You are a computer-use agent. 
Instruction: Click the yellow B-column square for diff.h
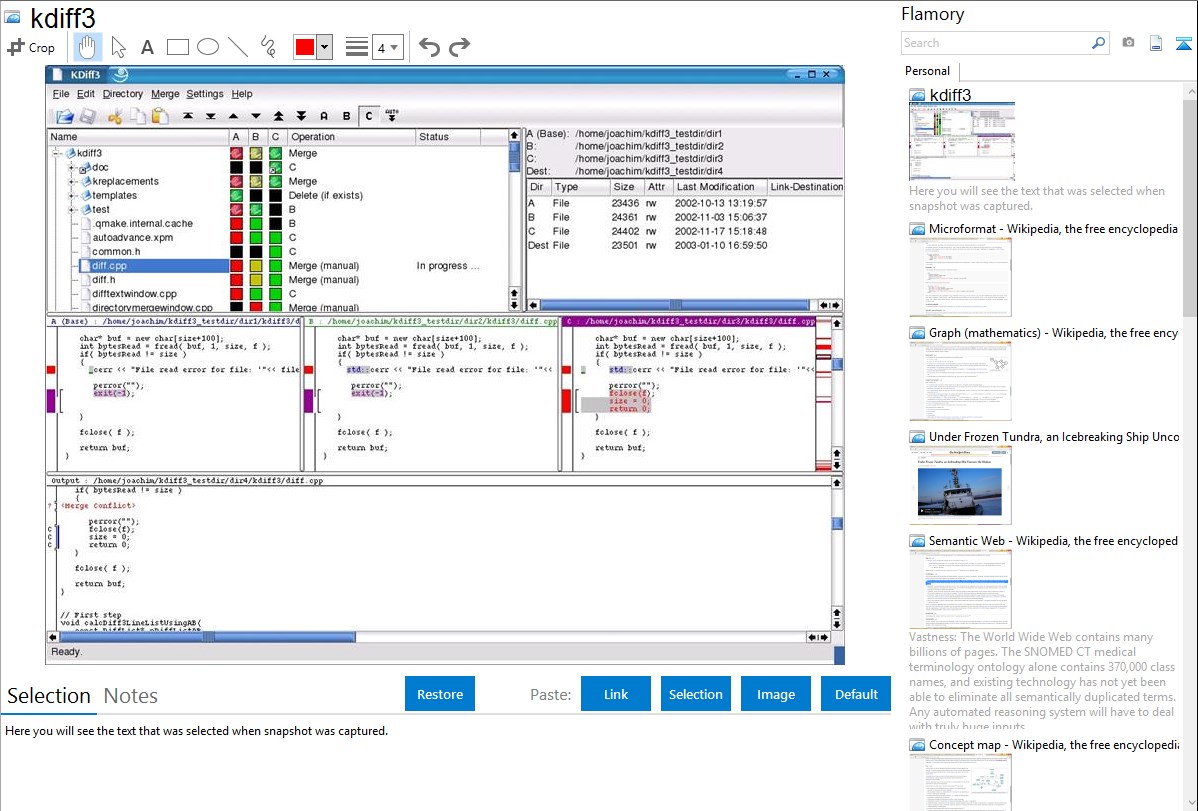[256, 280]
